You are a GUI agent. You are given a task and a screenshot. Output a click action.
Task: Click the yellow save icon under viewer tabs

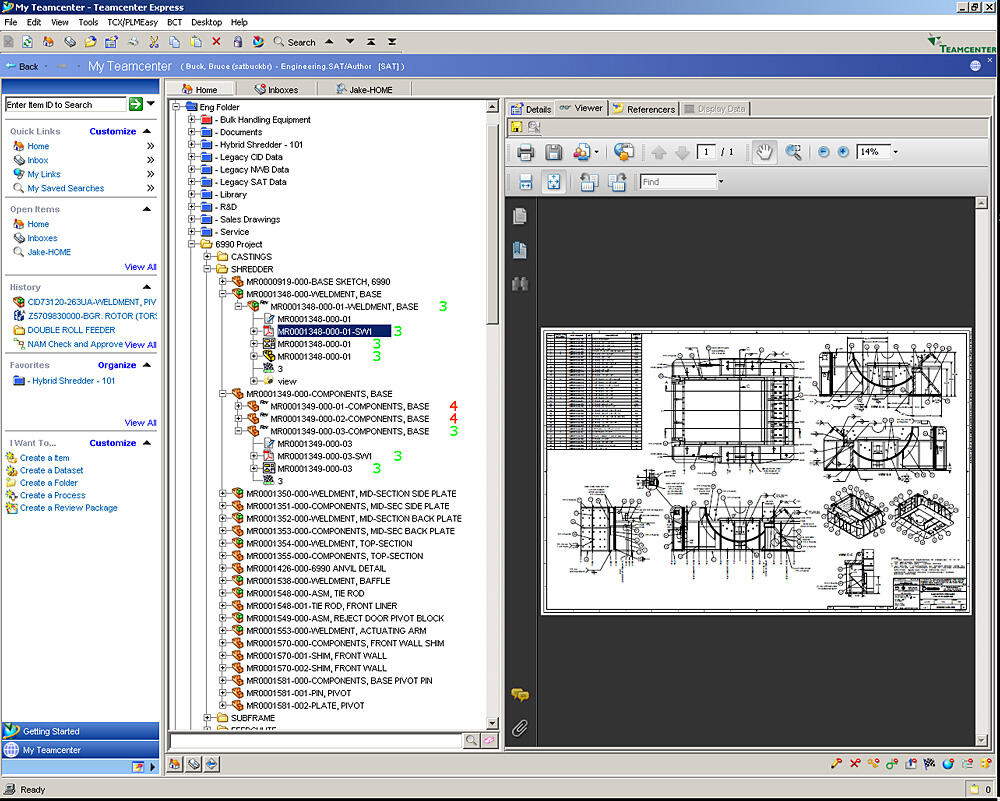(517, 127)
